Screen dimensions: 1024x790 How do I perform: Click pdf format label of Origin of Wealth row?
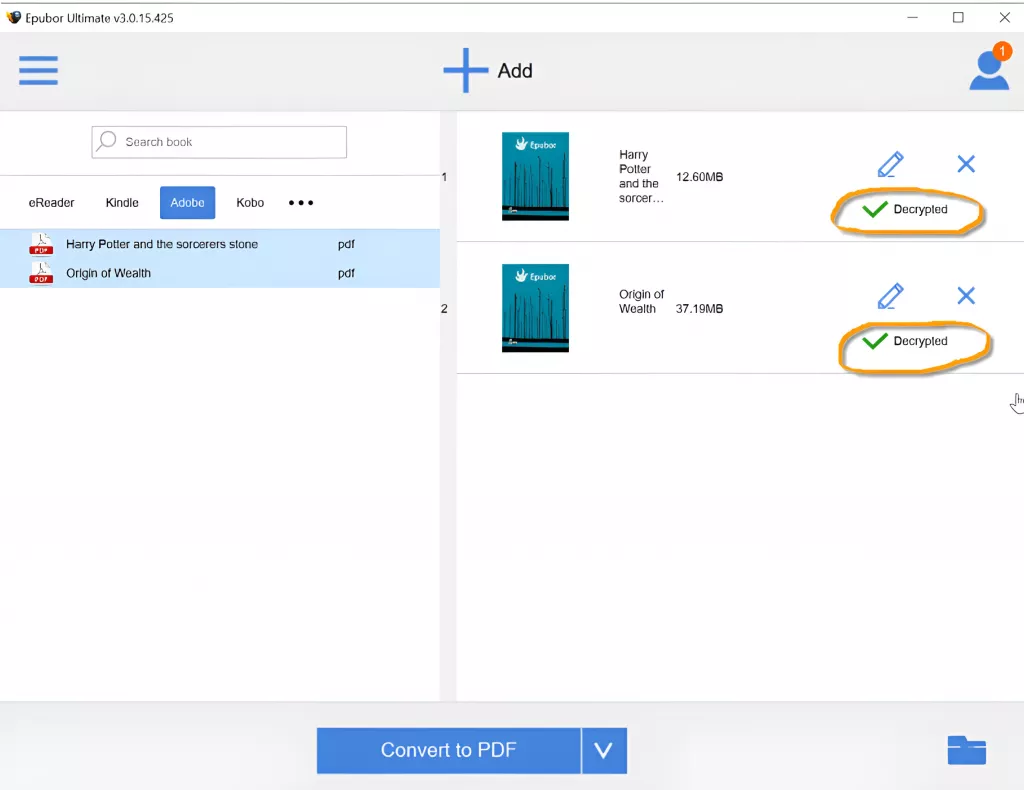pyautogui.click(x=346, y=273)
